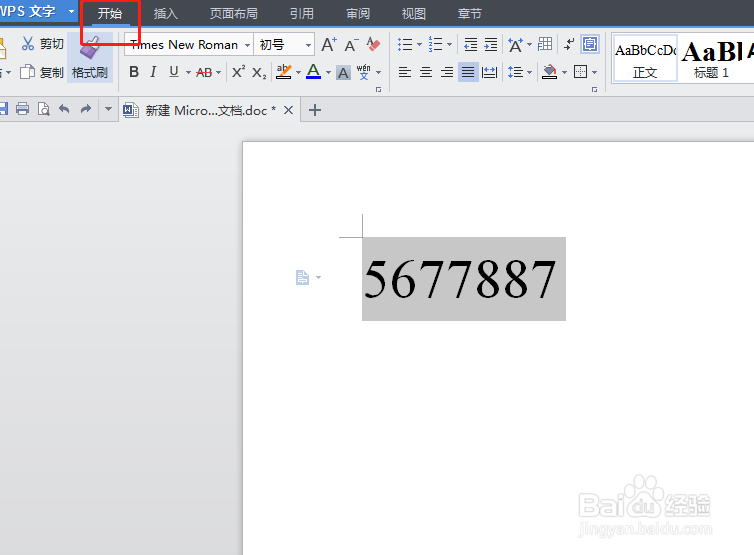Open paragraph dialog launcher
754x555 pixels.
[594, 89]
